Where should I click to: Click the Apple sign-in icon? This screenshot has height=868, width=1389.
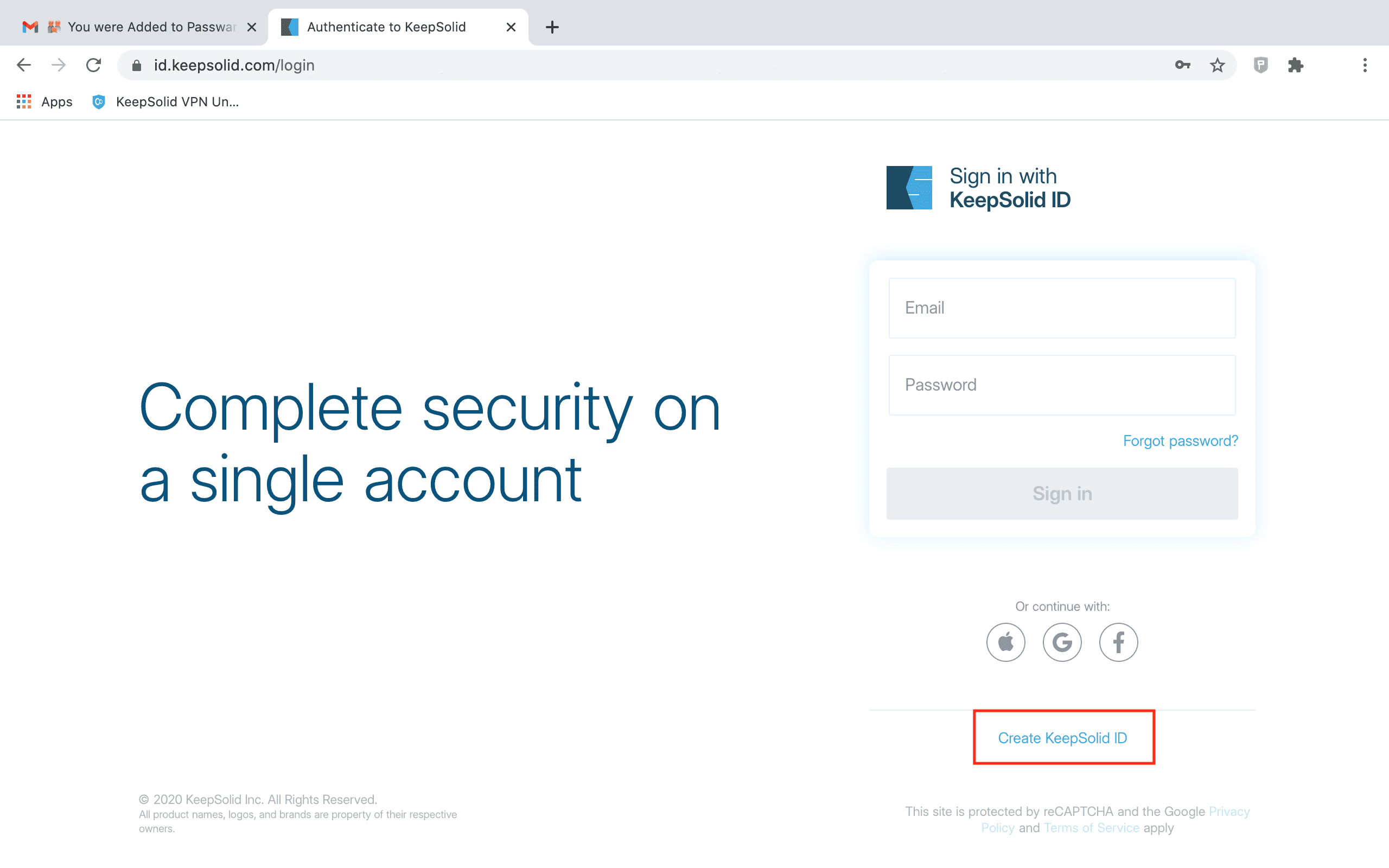pyautogui.click(x=1005, y=642)
